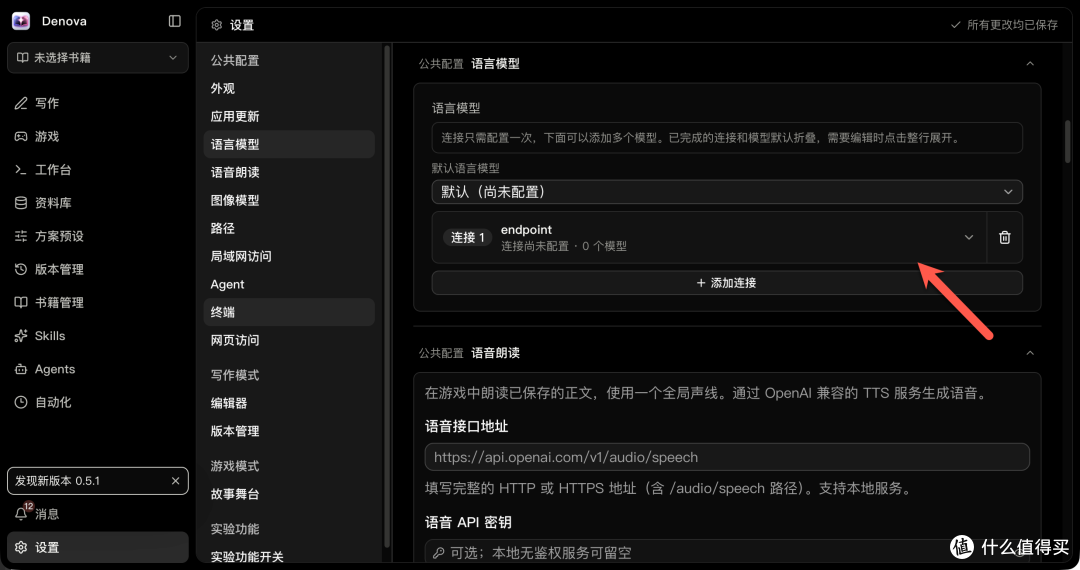Expand the 连接 1 endpoint row
This screenshot has width=1080, height=570.
[709, 238]
